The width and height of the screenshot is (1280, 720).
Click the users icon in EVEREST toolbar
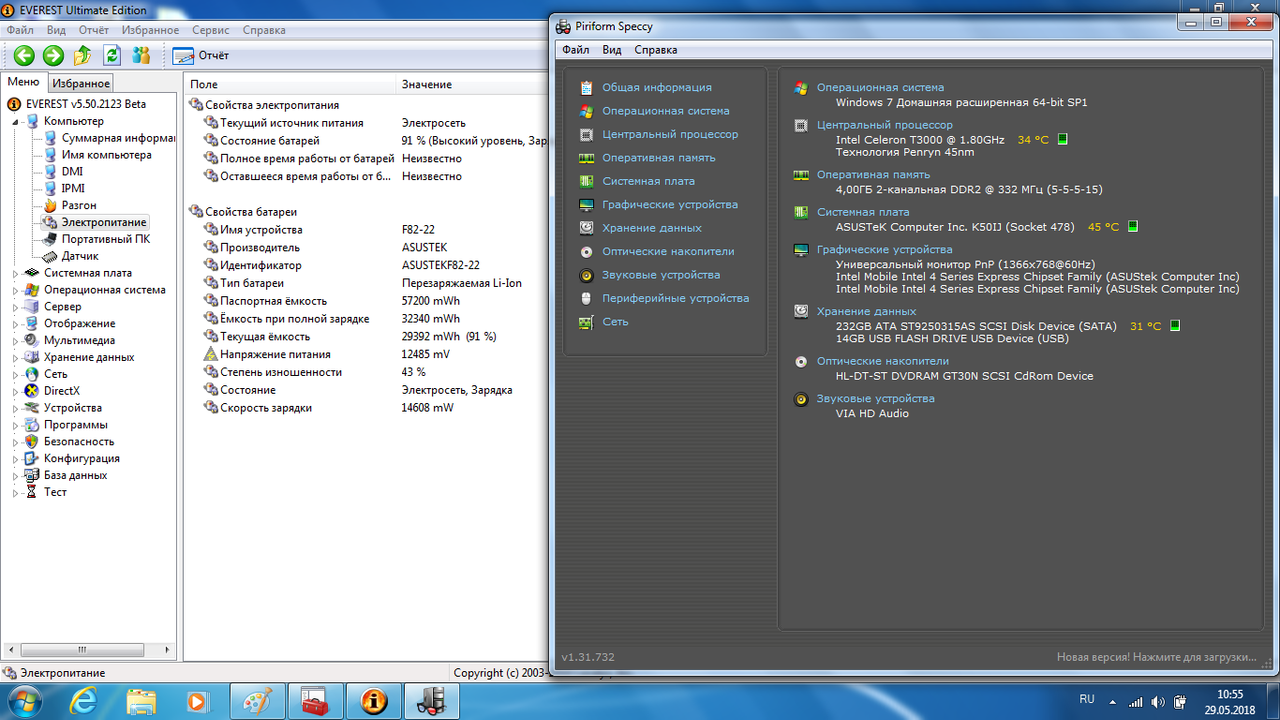pyautogui.click(x=142, y=56)
